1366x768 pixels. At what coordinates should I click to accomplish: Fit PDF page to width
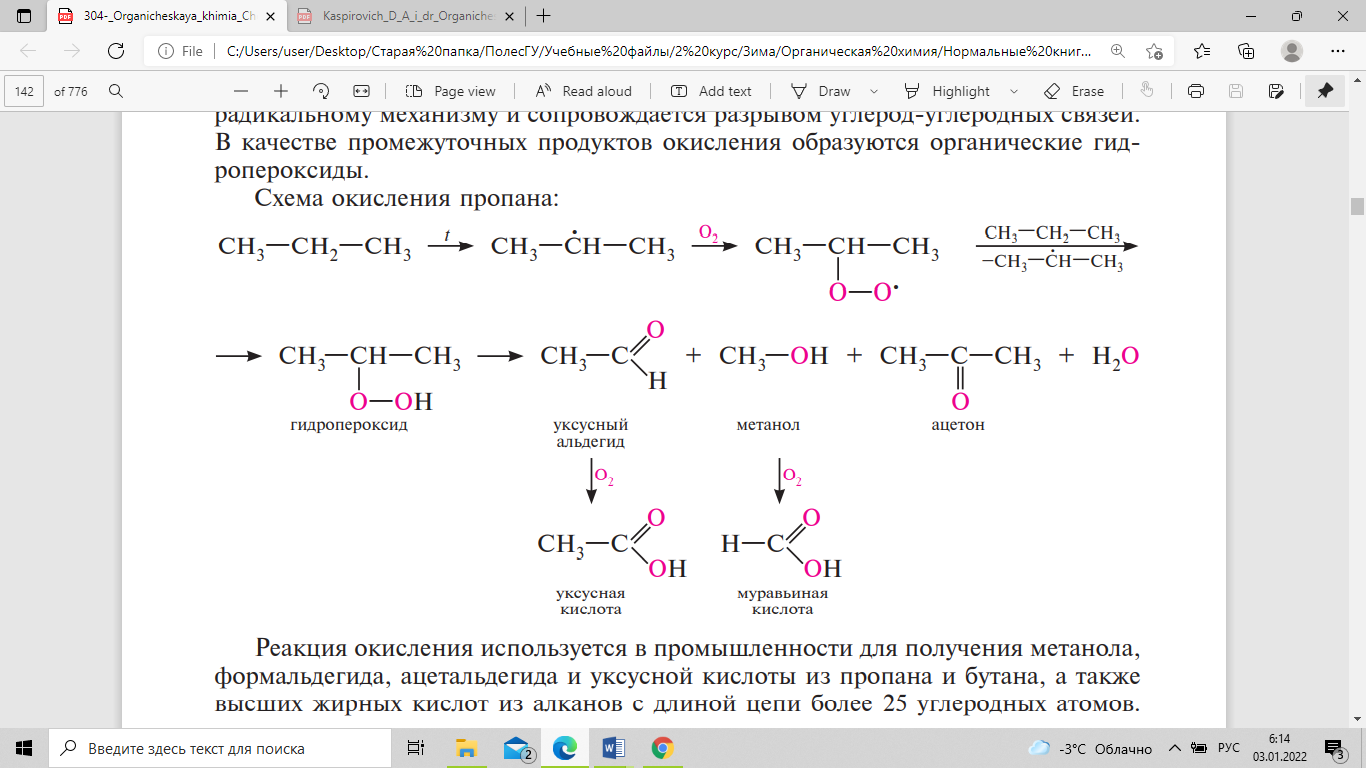point(361,91)
